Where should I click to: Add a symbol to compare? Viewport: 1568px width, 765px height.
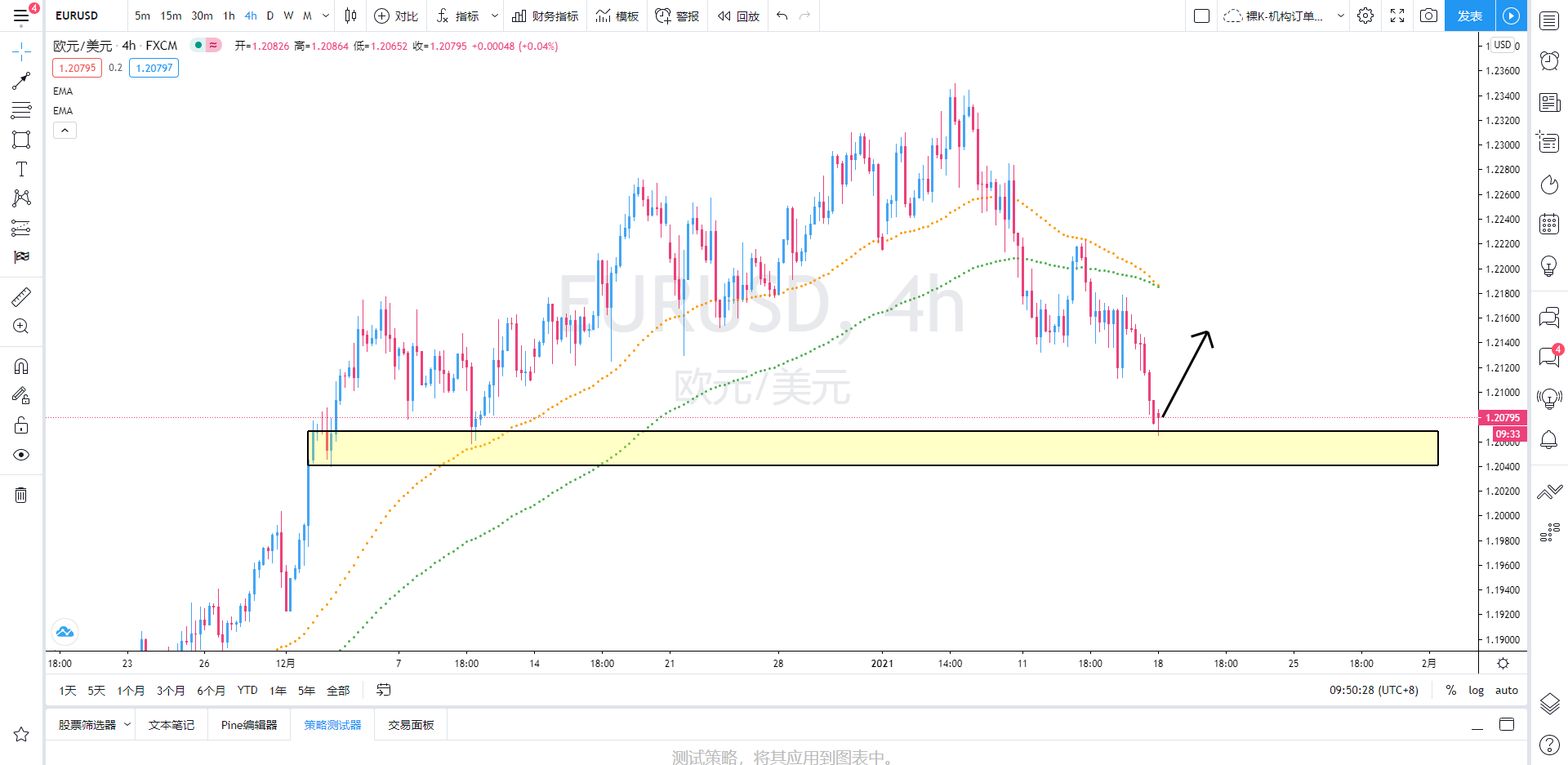point(396,16)
